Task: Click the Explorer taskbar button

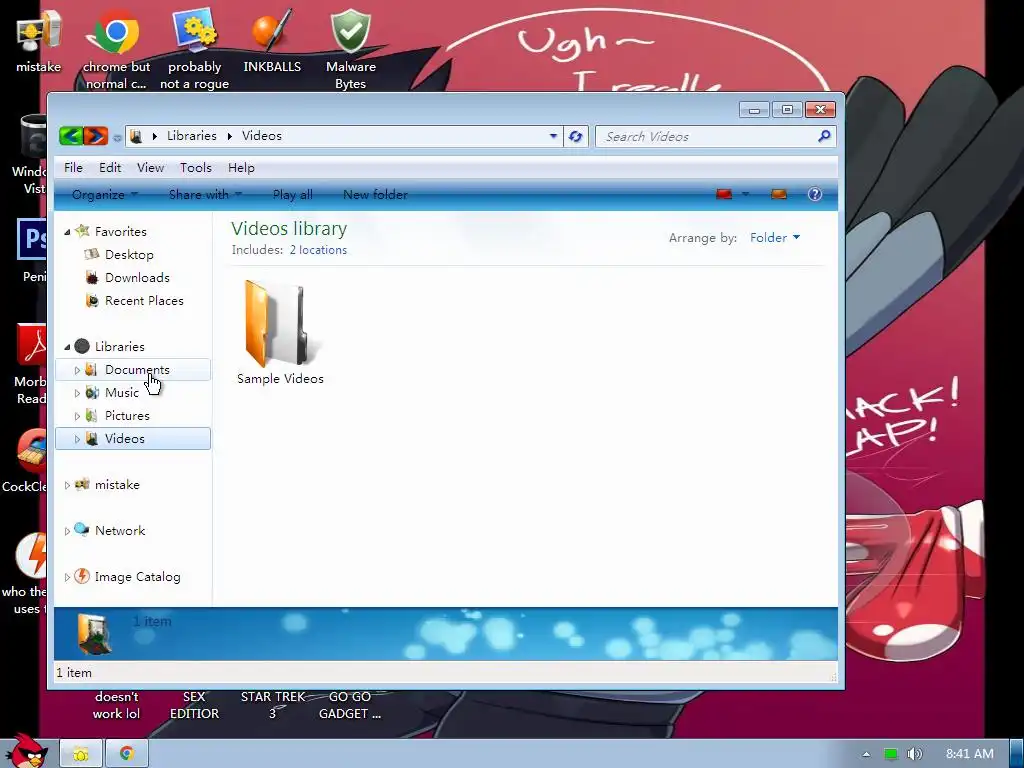Action: pyautogui.click(x=80, y=754)
